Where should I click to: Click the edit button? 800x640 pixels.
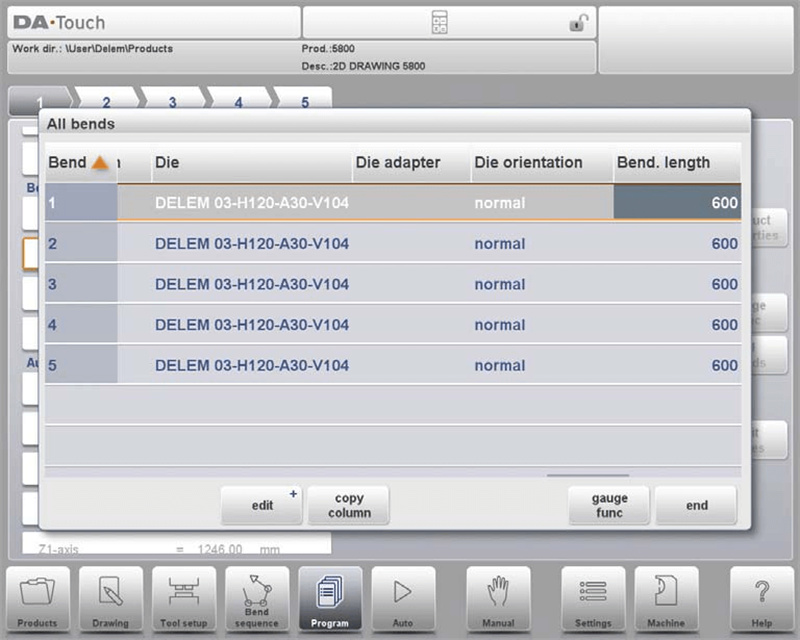(262, 505)
